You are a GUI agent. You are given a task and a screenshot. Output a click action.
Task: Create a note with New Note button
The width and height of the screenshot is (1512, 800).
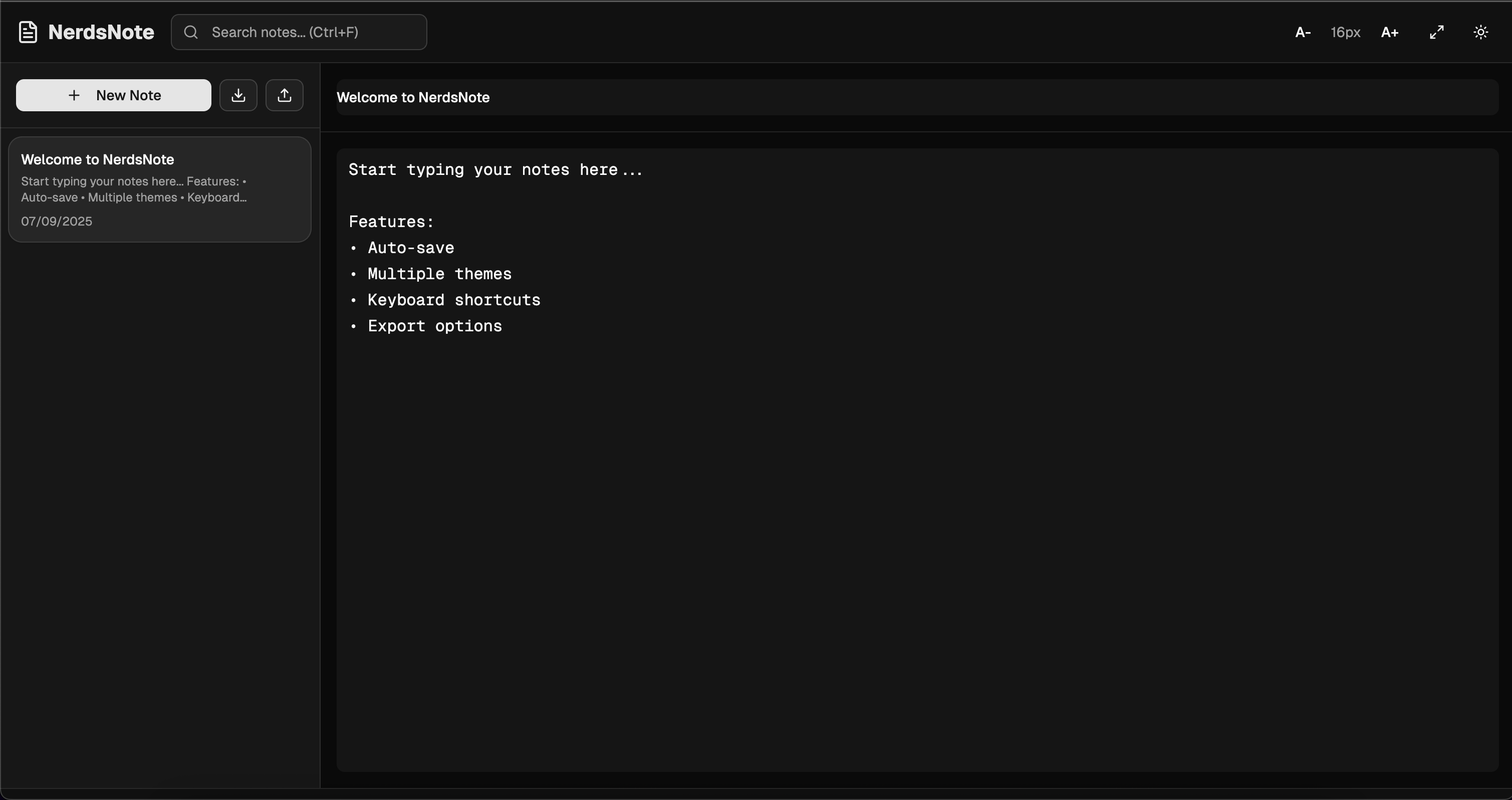(113, 95)
